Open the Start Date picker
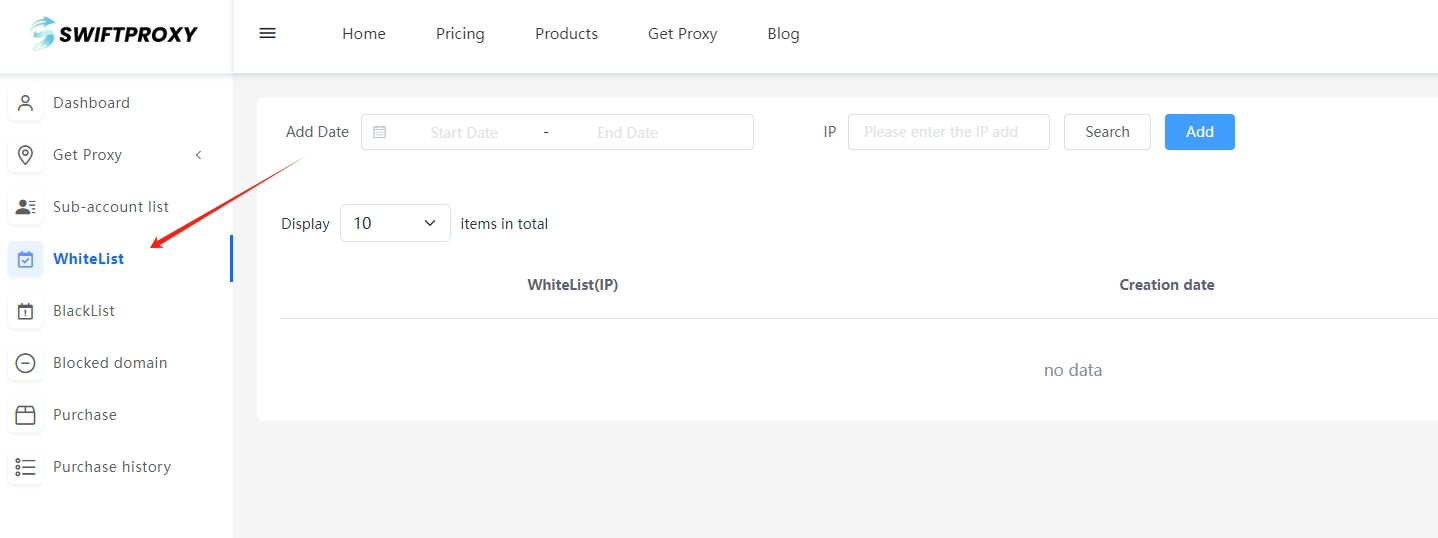The height and width of the screenshot is (538, 1438). (x=464, y=132)
